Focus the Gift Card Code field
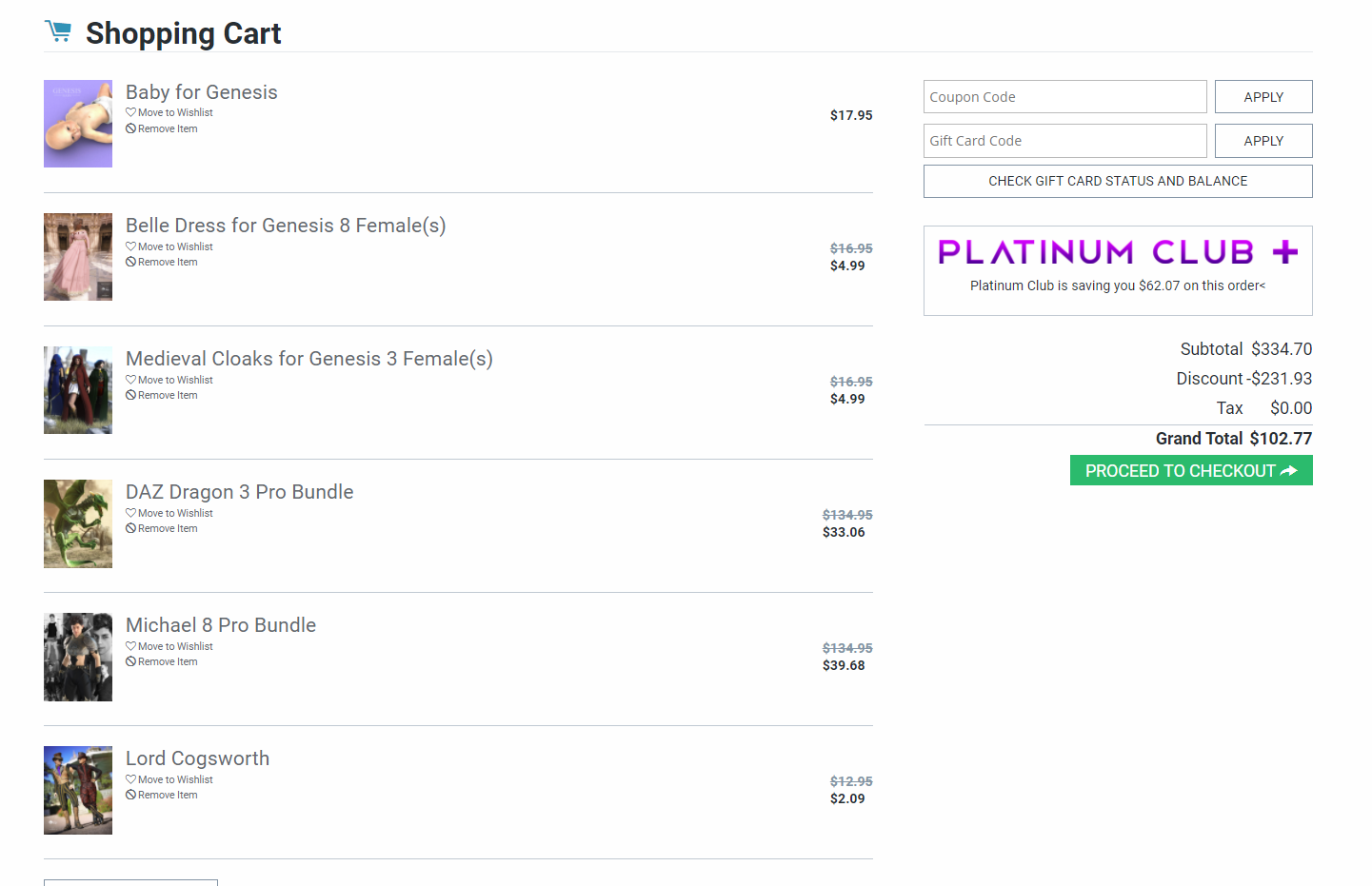 [1064, 141]
